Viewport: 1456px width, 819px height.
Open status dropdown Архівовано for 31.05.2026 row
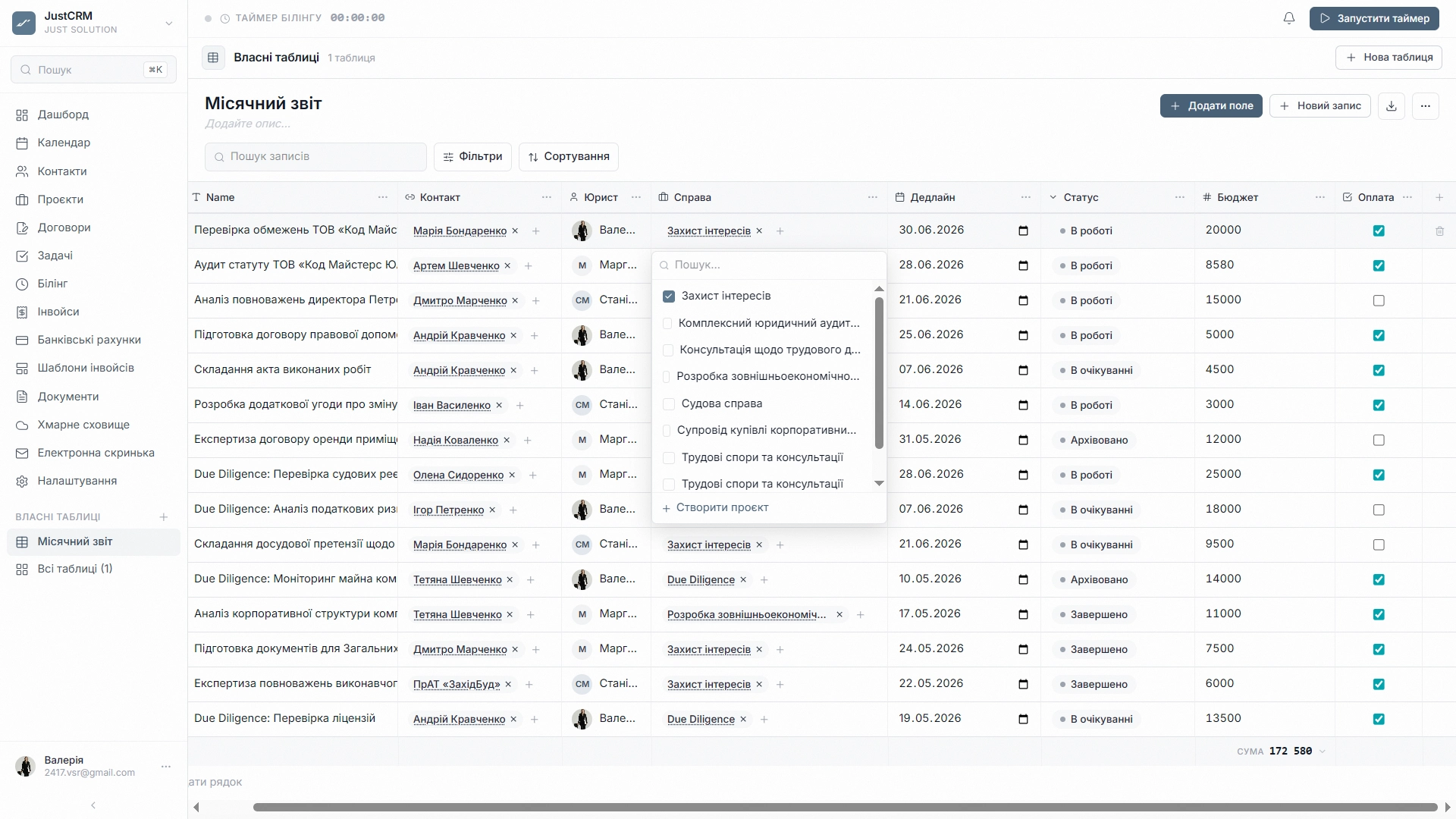[1094, 440]
